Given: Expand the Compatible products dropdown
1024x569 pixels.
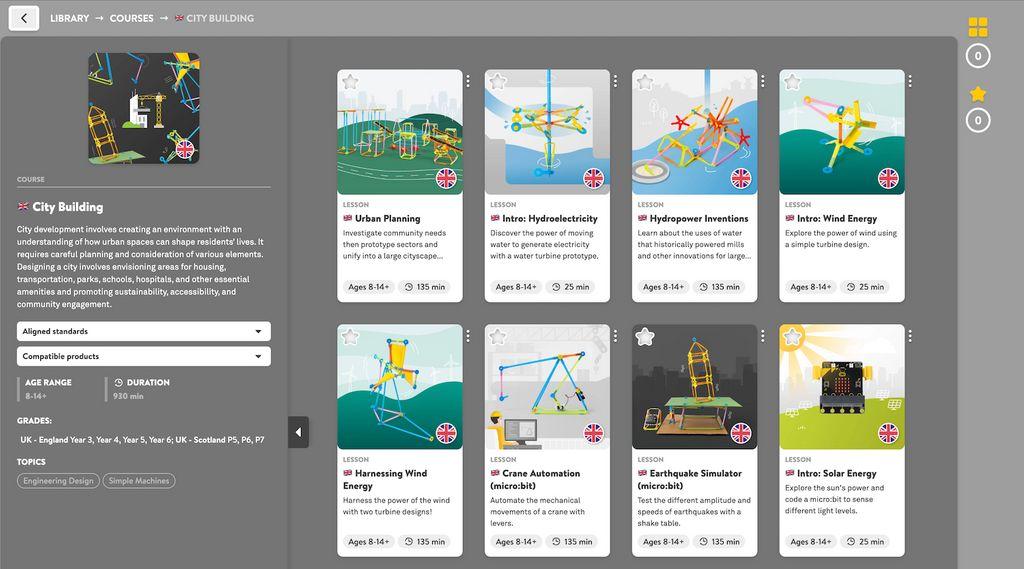Looking at the screenshot, I should tap(144, 356).
